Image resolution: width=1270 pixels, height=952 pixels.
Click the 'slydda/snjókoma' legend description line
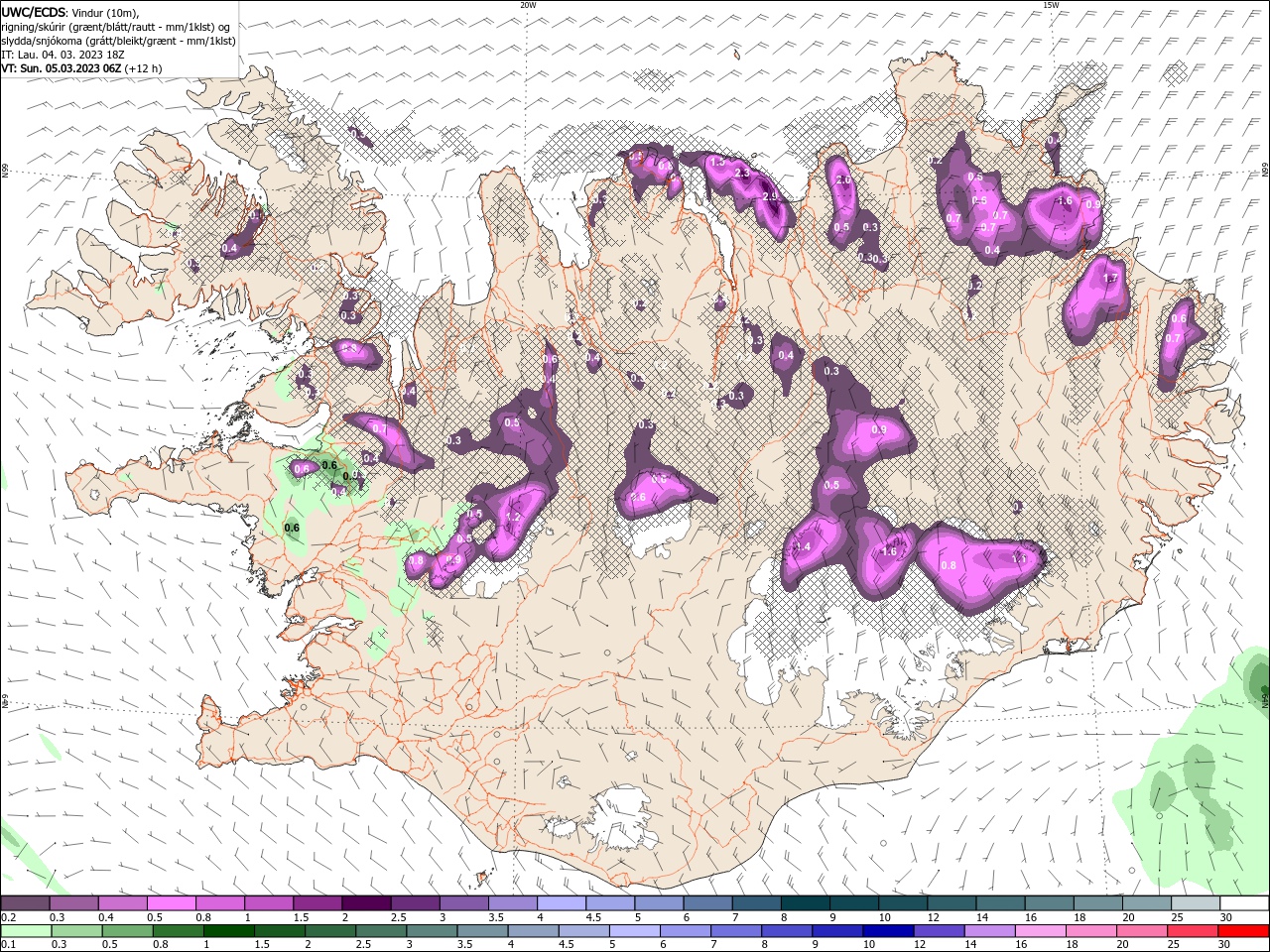coord(118,41)
